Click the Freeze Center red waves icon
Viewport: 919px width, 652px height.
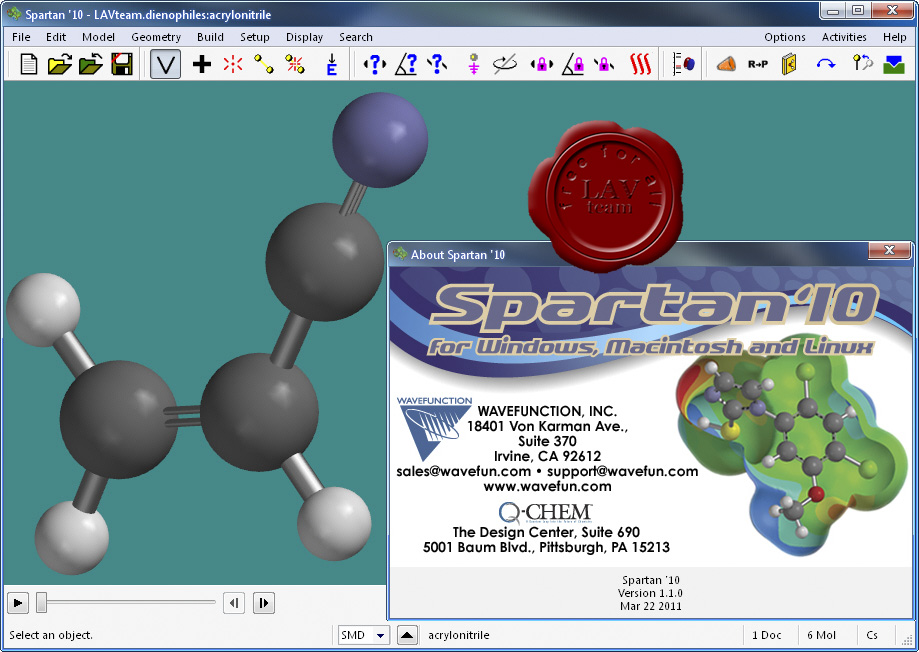point(641,64)
